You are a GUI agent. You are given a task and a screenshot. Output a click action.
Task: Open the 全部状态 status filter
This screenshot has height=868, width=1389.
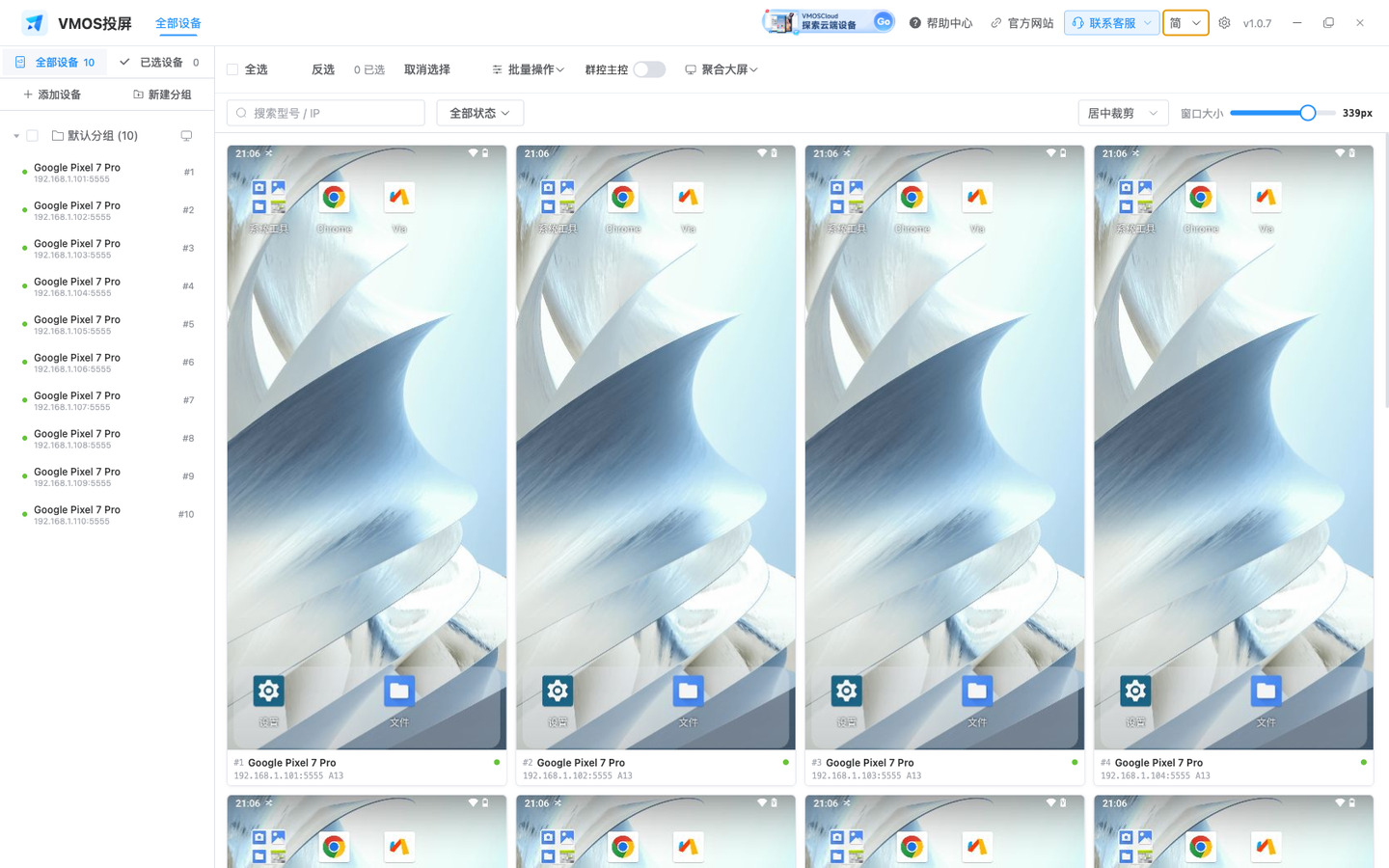pyautogui.click(x=480, y=113)
